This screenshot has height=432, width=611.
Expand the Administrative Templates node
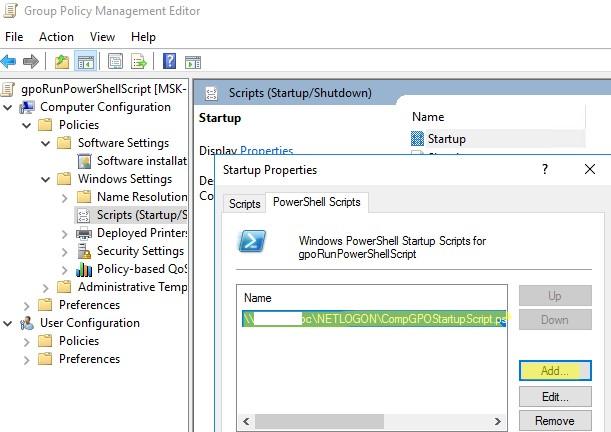coord(46,288)
